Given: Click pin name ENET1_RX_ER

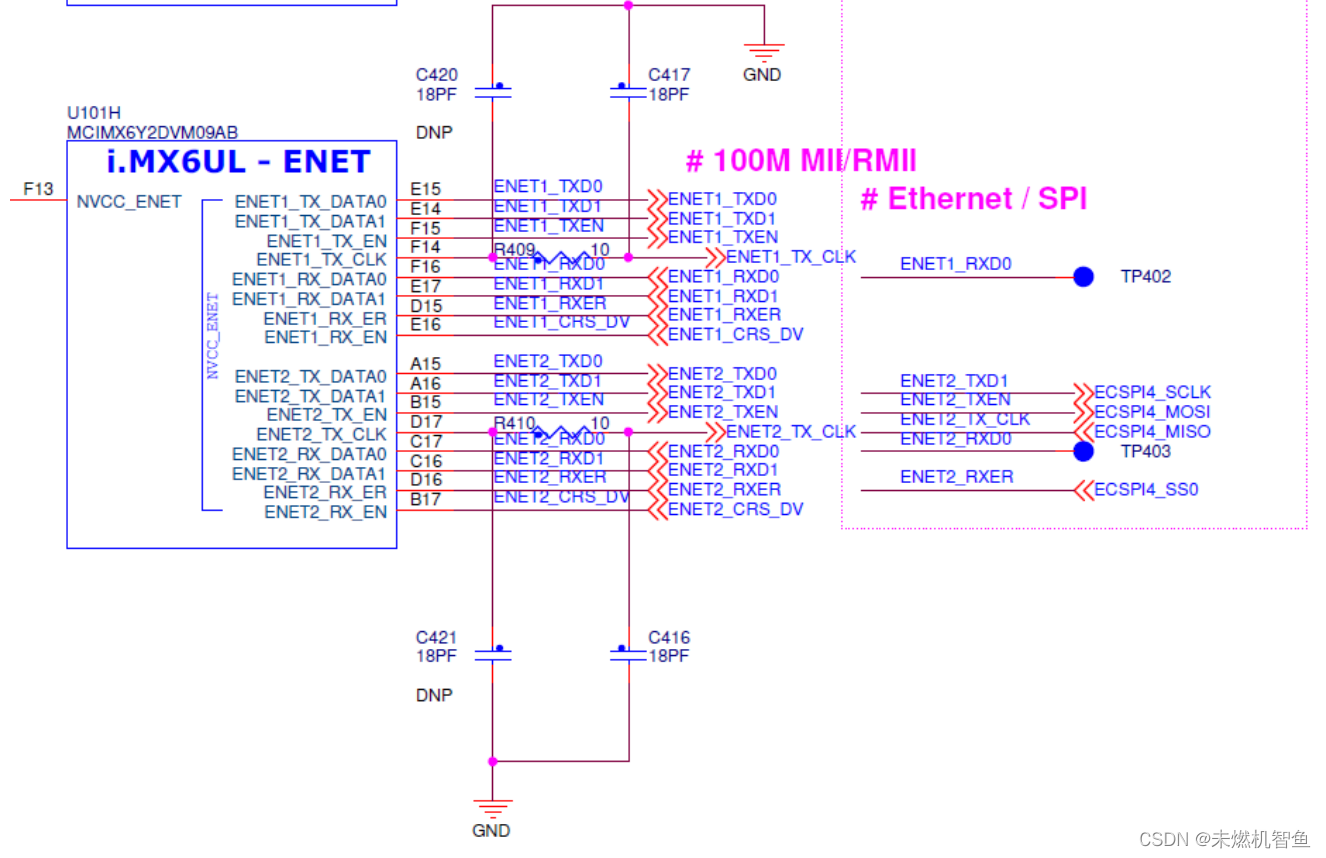Looking at the screenshot, I should tap(326, 319).
